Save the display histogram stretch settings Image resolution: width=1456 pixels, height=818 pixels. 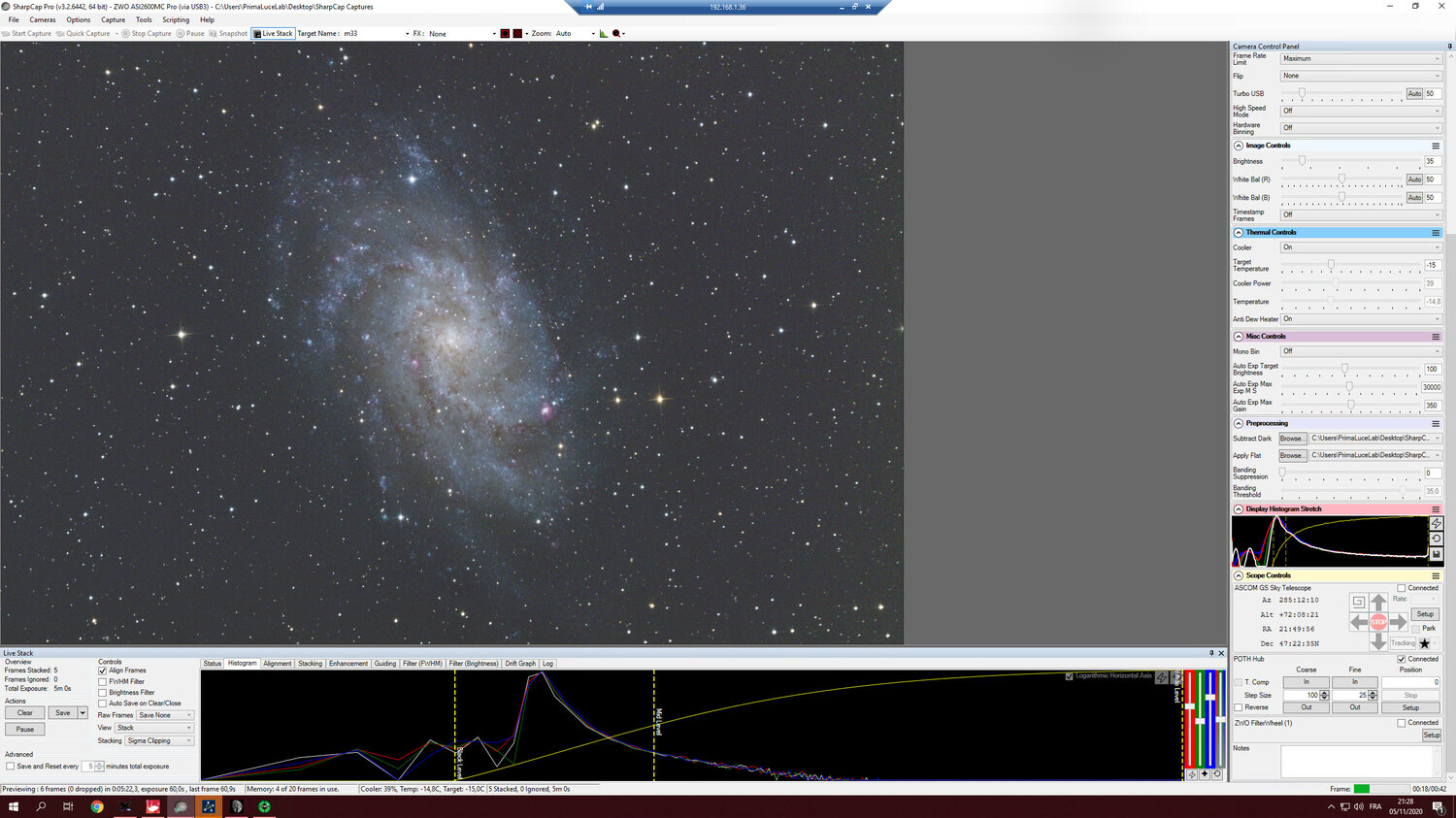(1437, 554)
